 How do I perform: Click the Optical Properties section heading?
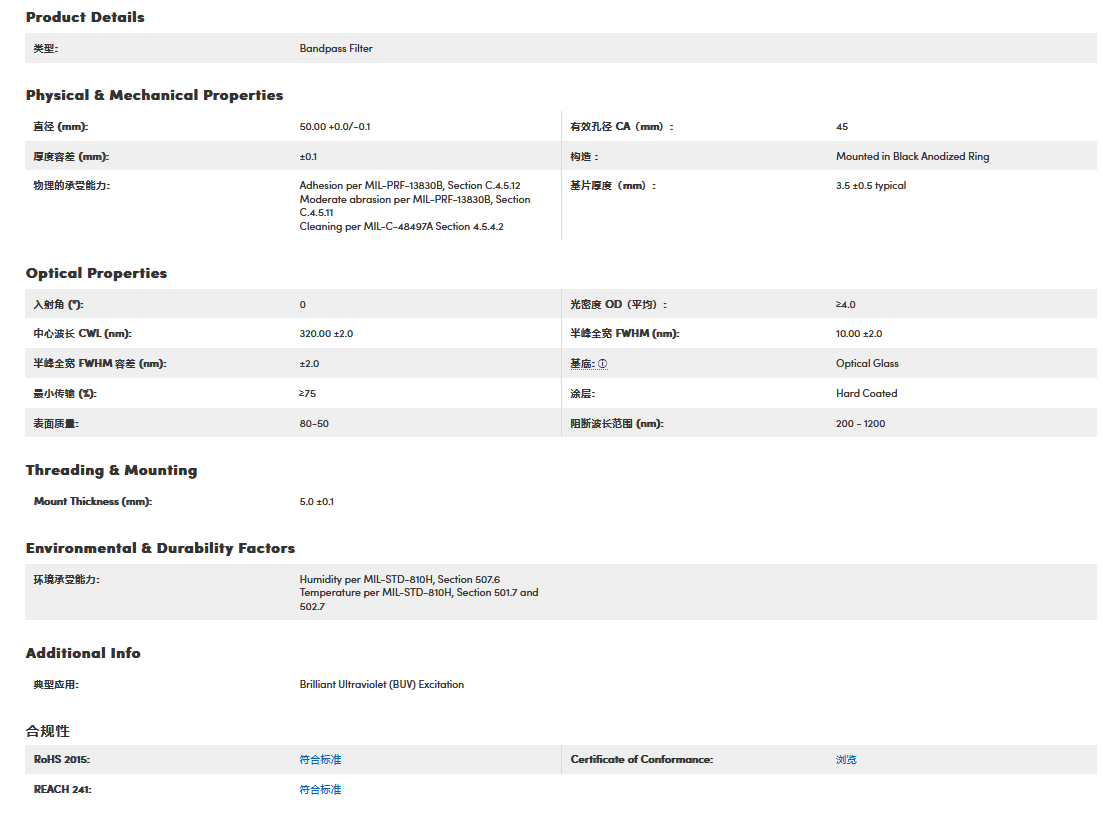(96, 273)
